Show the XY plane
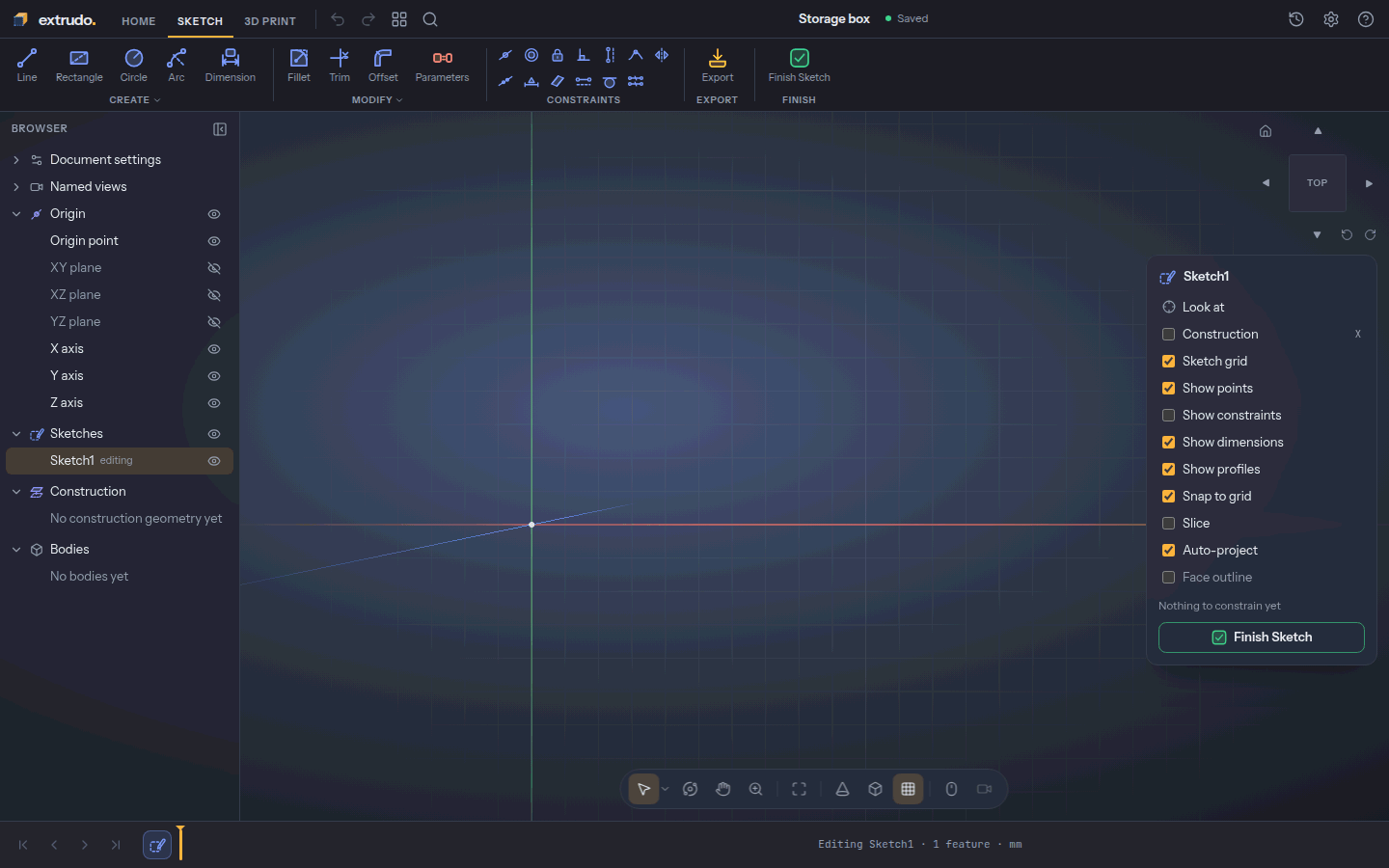 click(214, 268)
